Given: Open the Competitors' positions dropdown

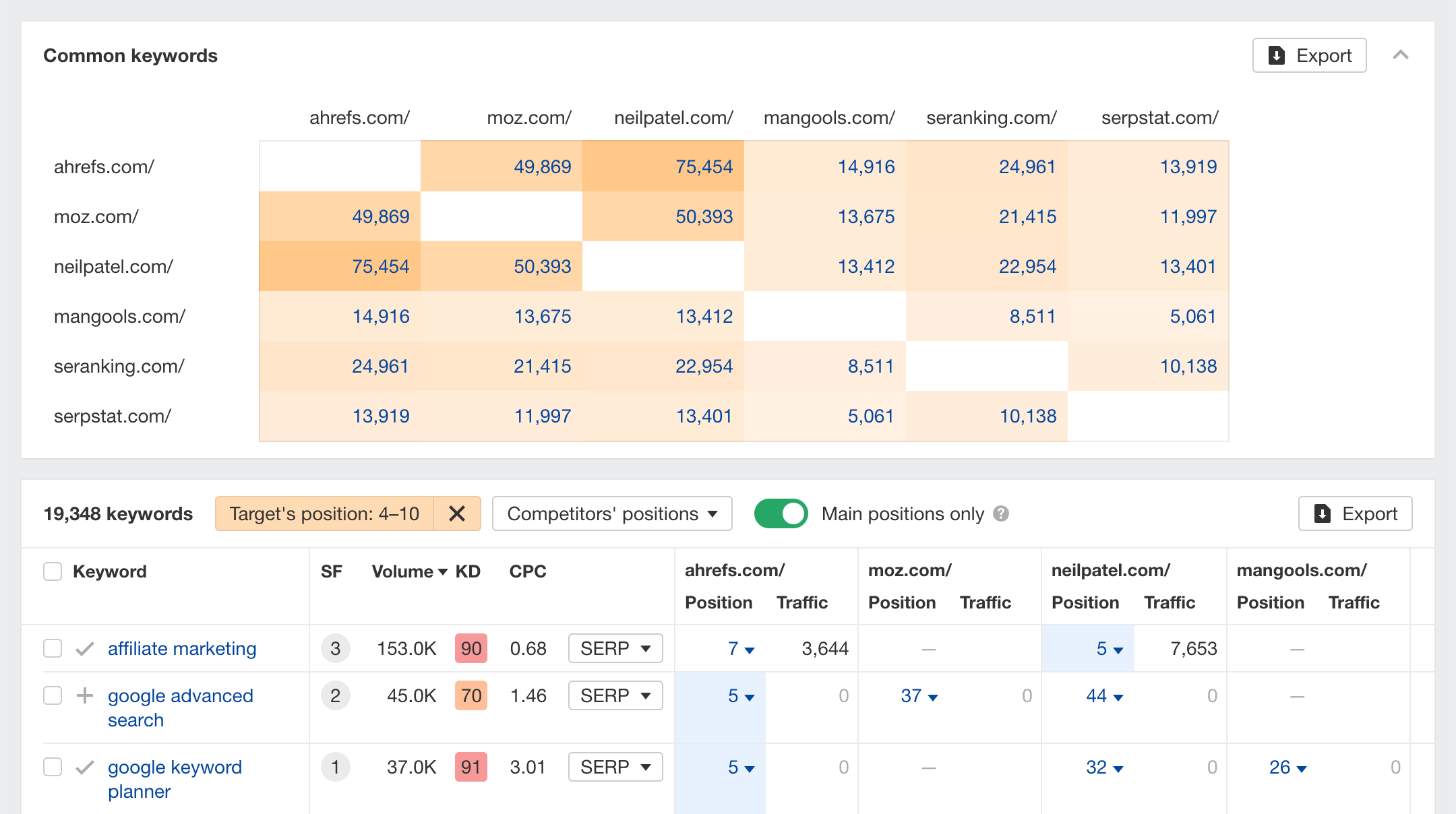Looking at the screenshot, I should click(x=611, y=513).
